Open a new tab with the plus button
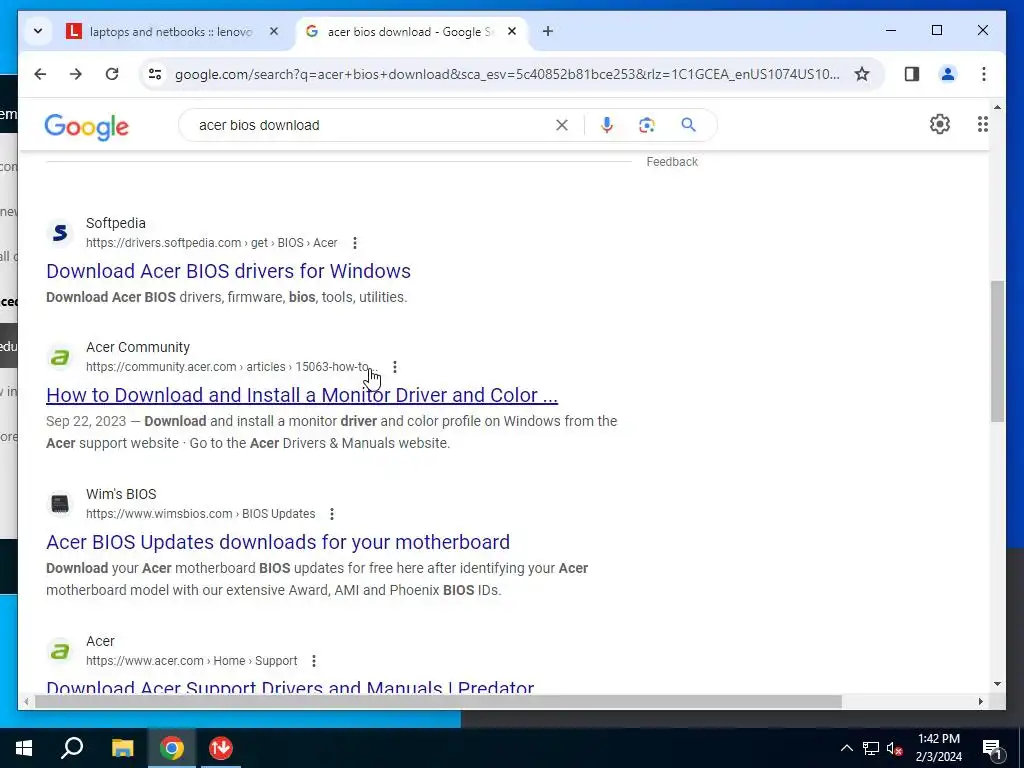 [548, 31]
